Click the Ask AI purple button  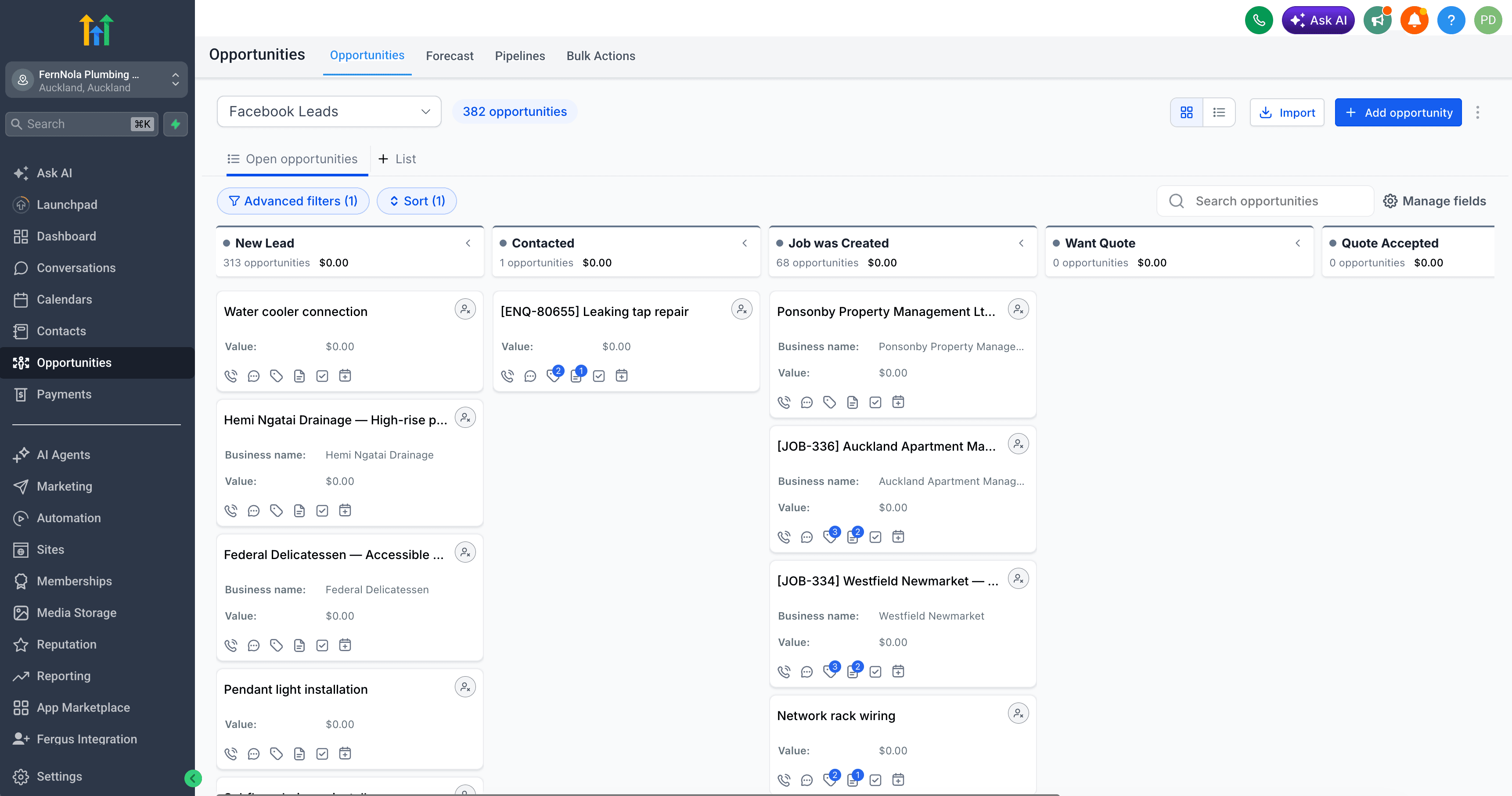pyautogui.click(x=1318, y=21)
